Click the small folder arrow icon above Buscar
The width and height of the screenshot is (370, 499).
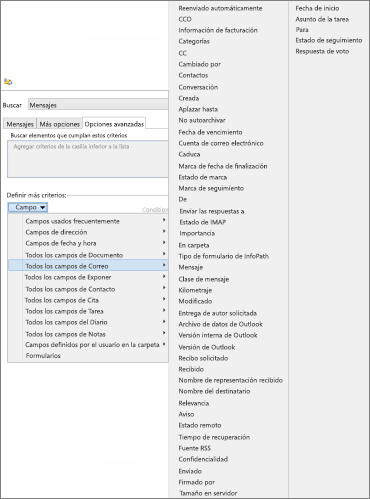point(8,81)
